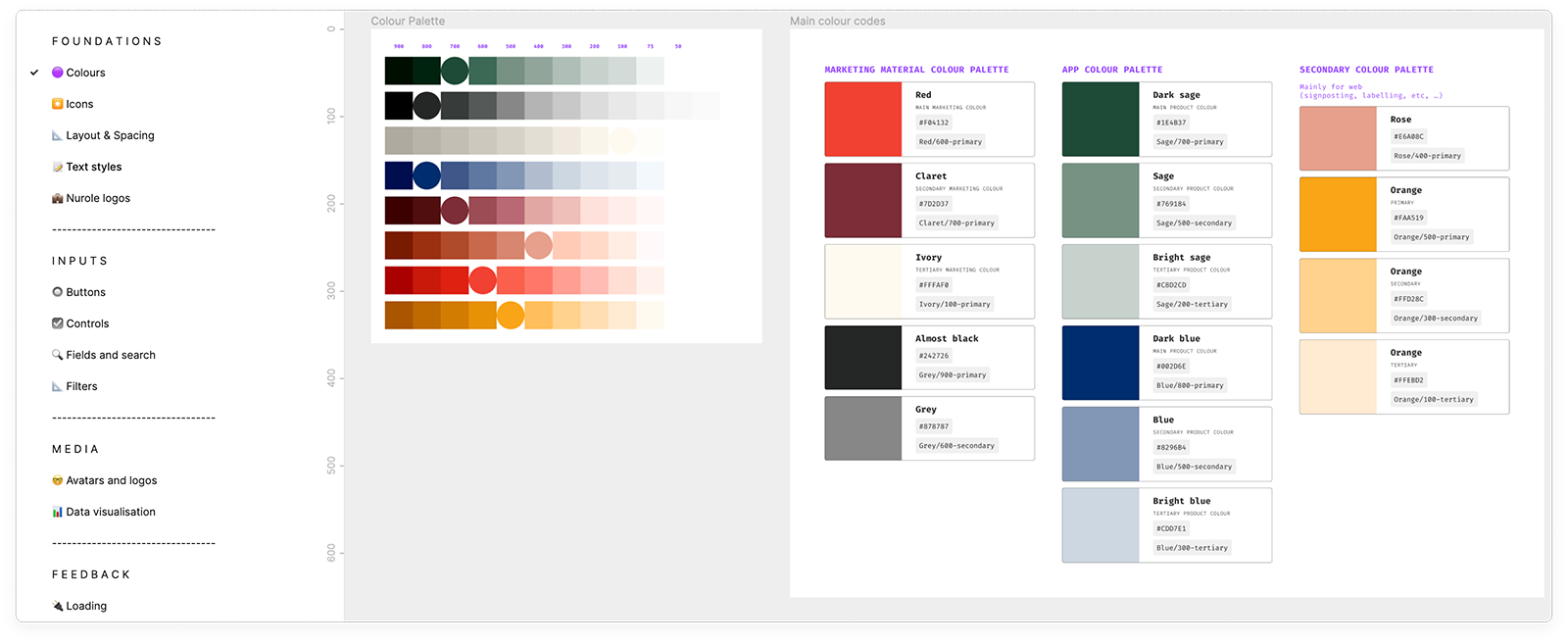
Task: Click the '#002D6E' hex code
Action: (x=1171, y=366)
